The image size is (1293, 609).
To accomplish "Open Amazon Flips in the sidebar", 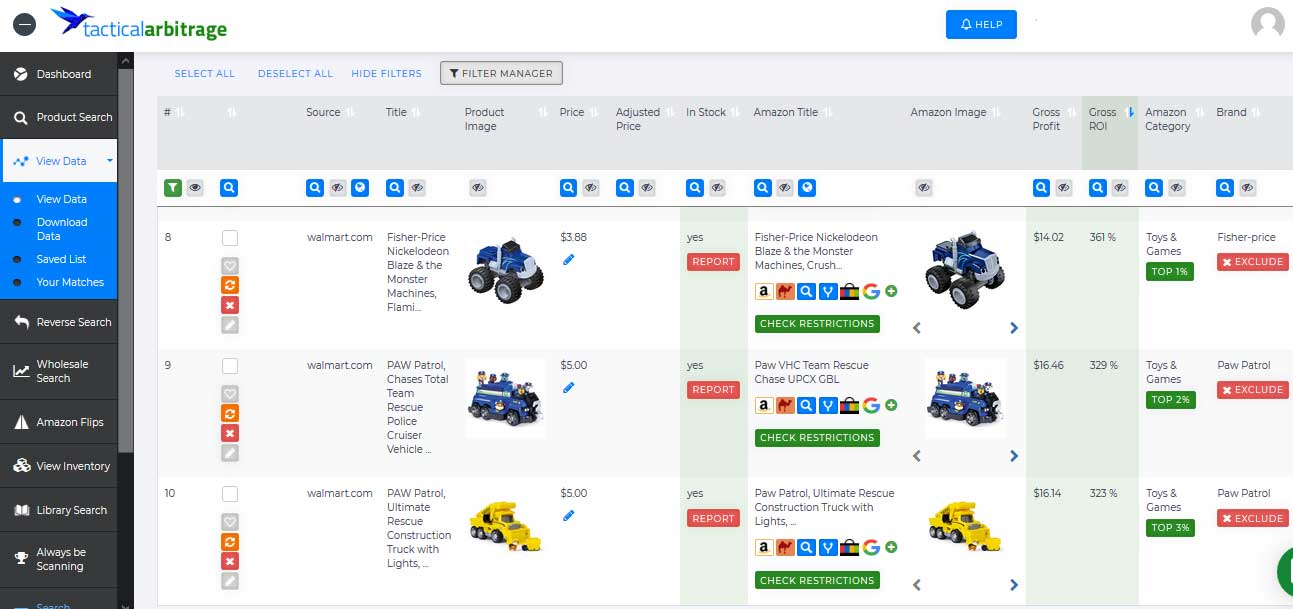I will pos(59,422).
